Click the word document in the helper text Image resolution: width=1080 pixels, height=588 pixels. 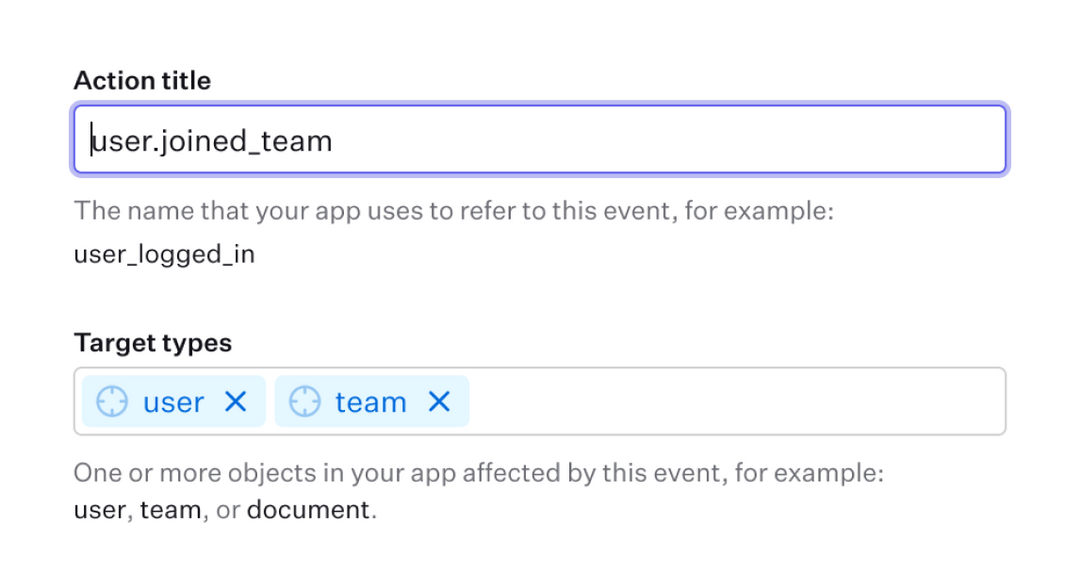pos(308,509)
